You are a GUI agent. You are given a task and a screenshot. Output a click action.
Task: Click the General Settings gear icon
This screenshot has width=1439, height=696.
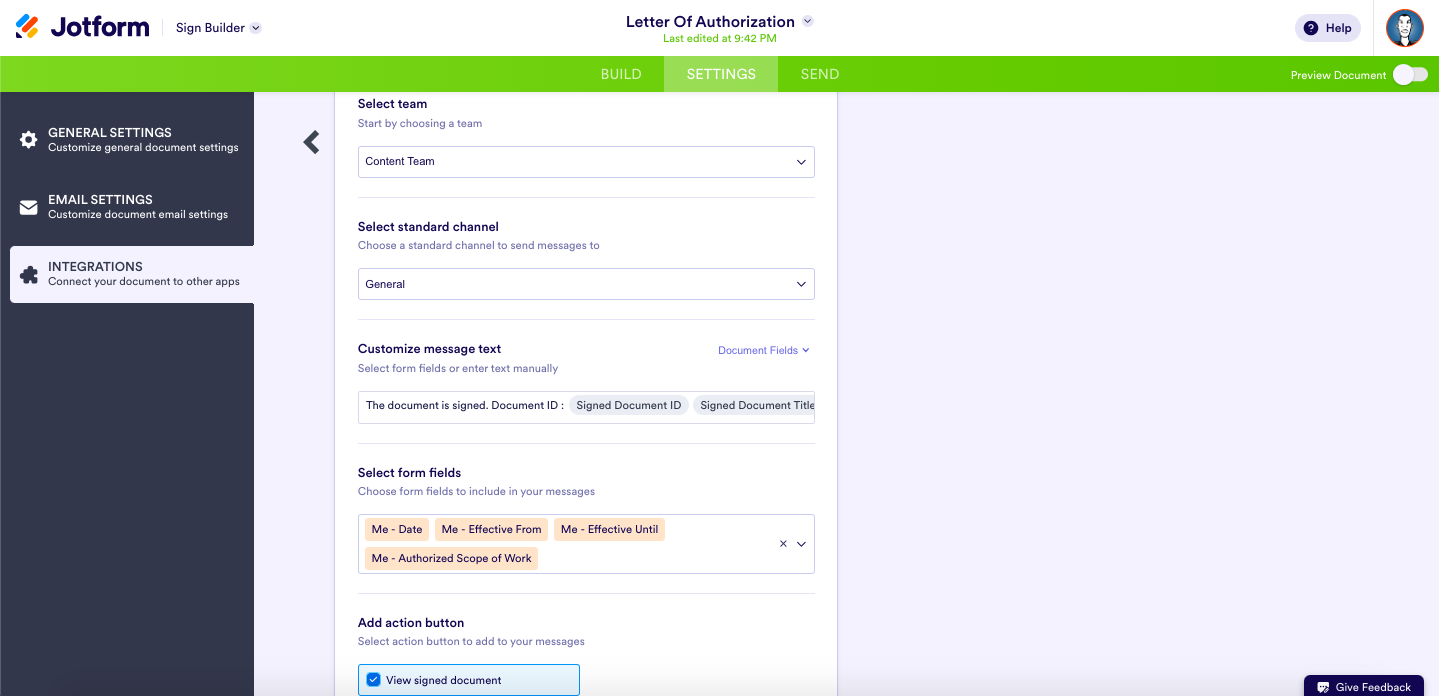[29, 140]
